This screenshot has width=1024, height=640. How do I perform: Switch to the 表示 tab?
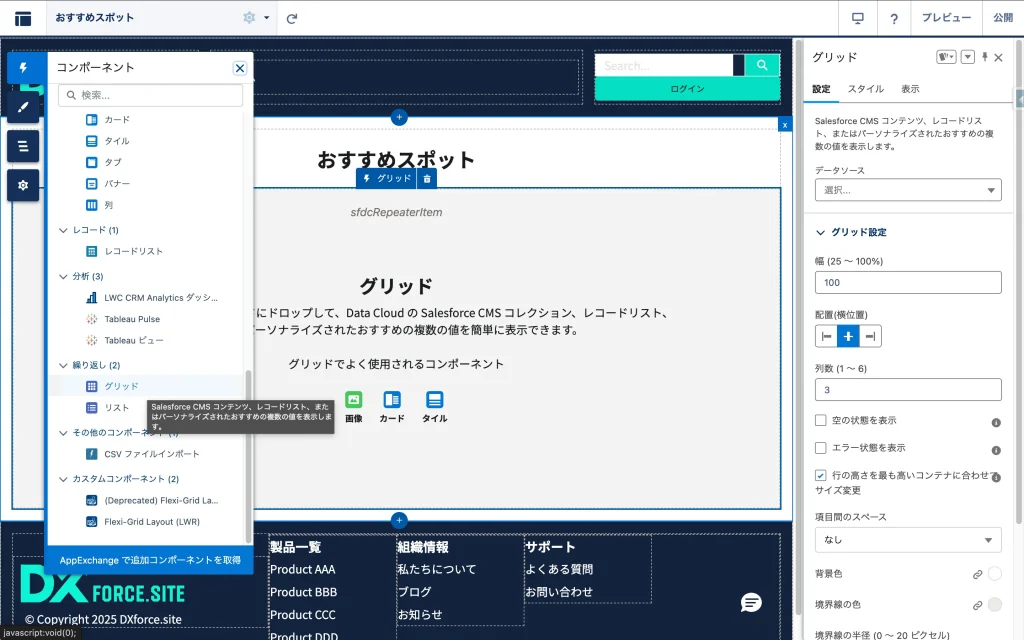pyautogui.click(x=910, y=89)
